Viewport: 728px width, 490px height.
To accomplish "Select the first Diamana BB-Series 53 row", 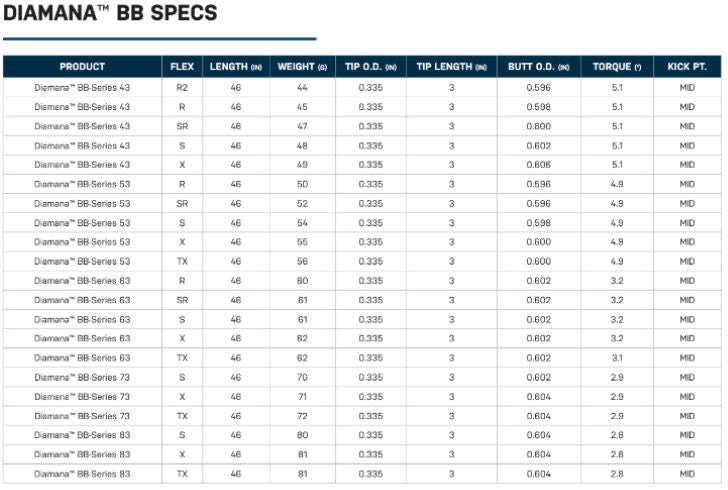I will [82, 184].
